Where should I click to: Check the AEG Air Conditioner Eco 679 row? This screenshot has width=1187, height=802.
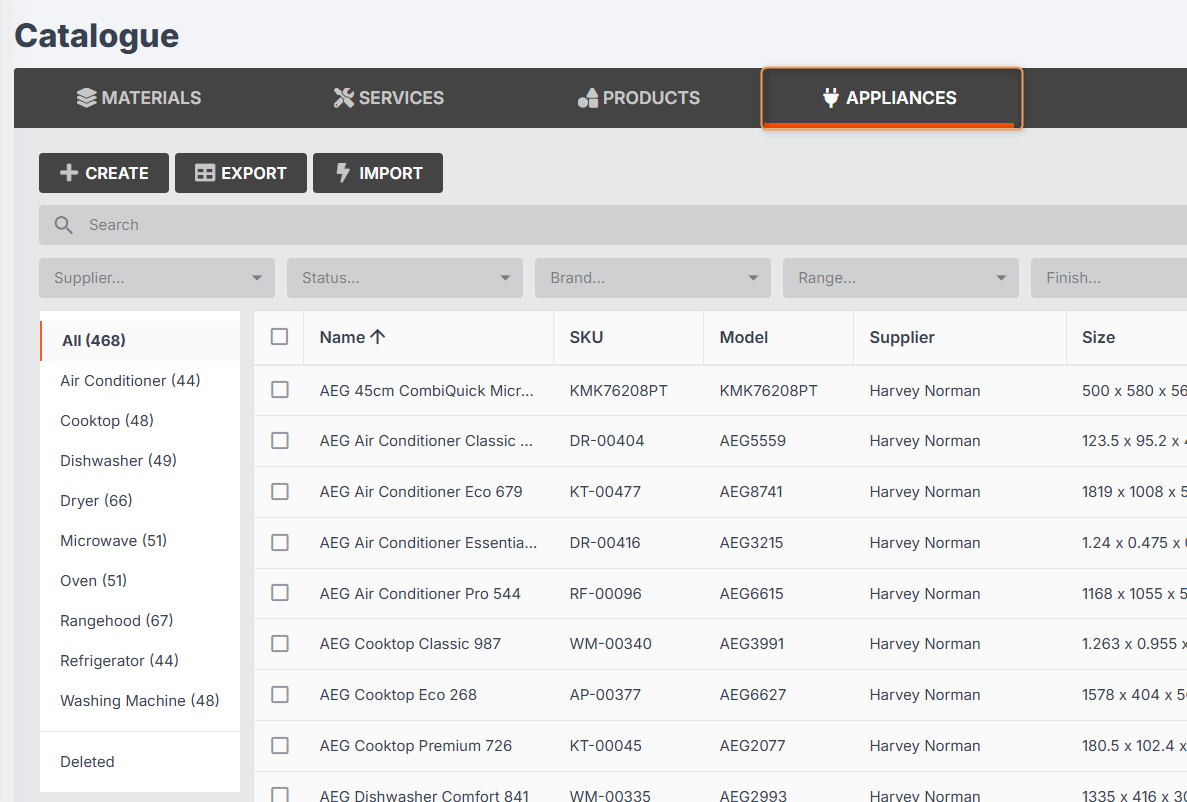[x=280, y=491]
